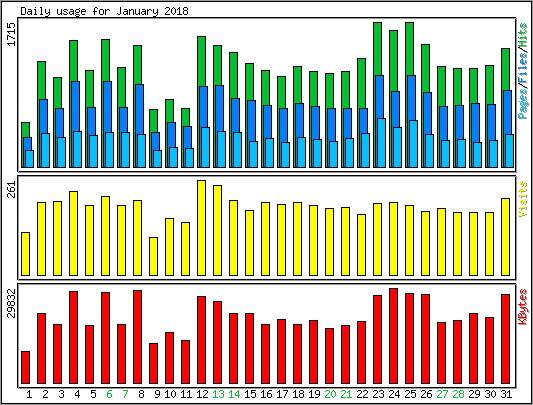
Task: Click the red KBytes legend label
Action: pos(523,307)
